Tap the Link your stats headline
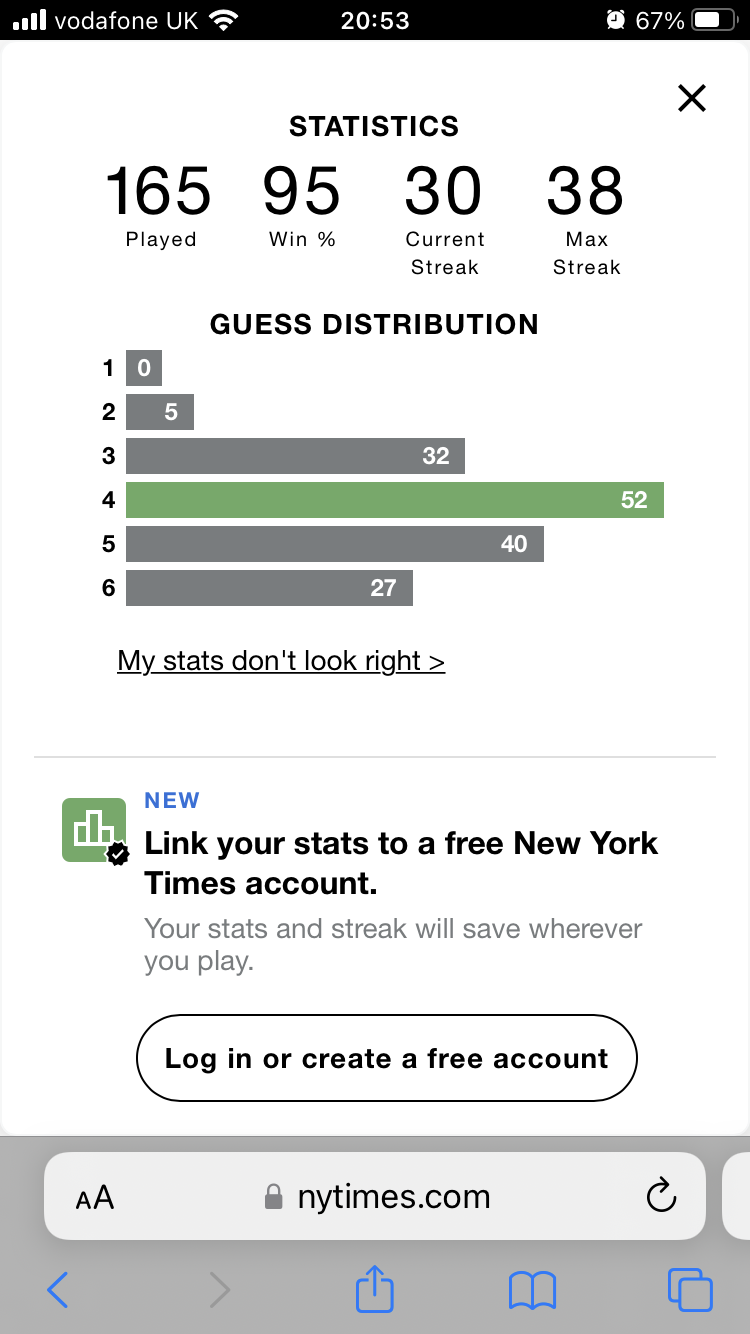 pyautogui.click(x=401, y=863)
